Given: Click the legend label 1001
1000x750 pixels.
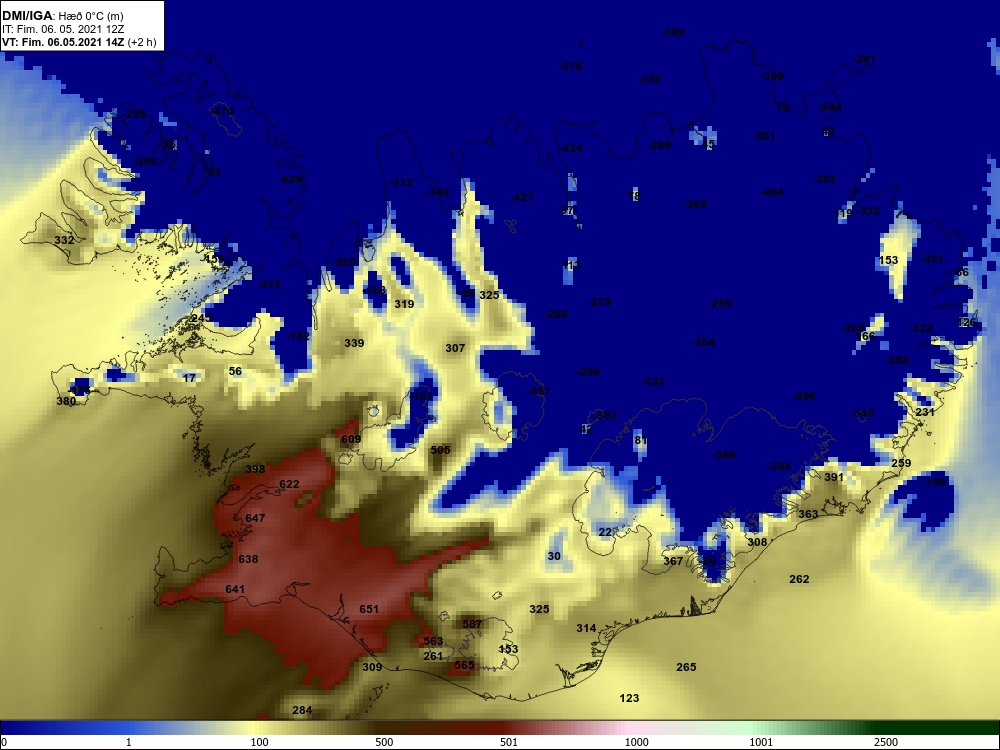Looking at the screenshot, I should 761,742.
